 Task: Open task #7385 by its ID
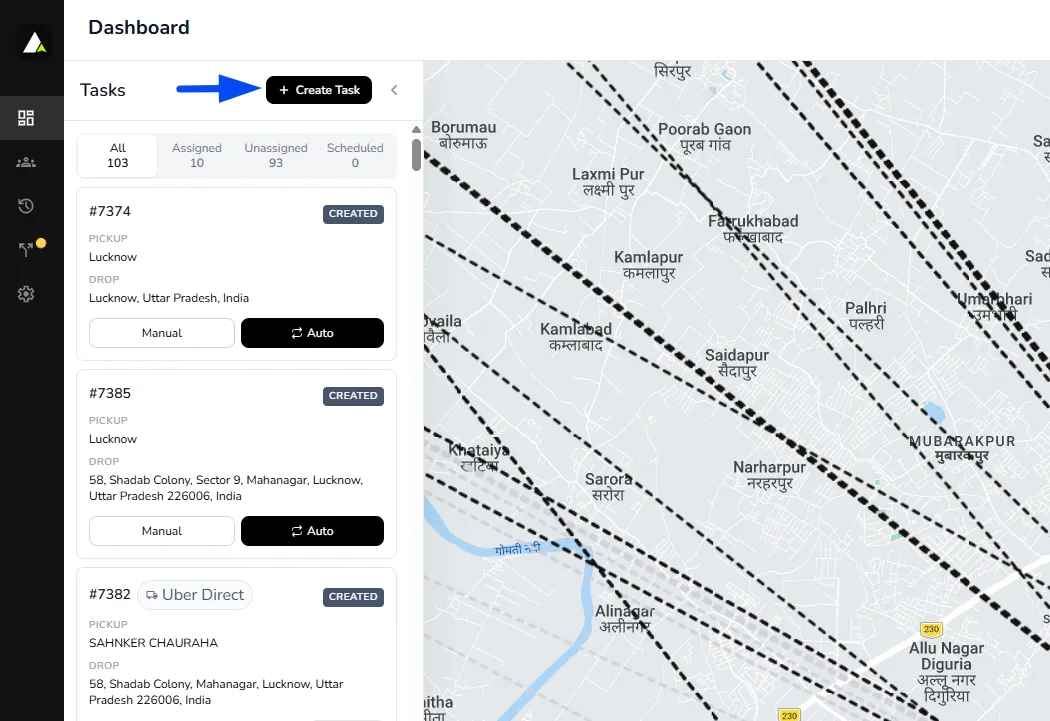[x=110, y=393]
